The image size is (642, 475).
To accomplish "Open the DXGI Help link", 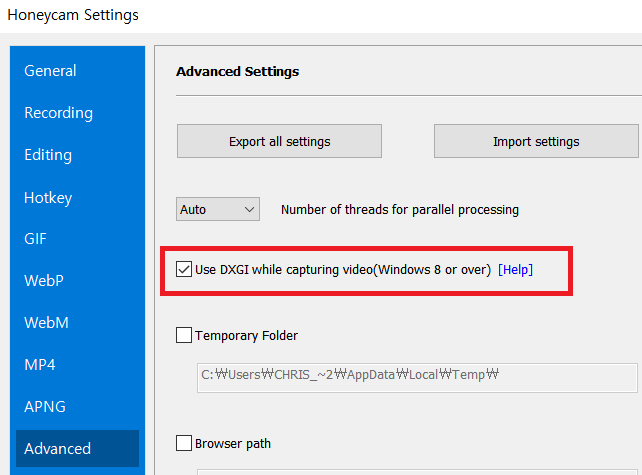I will [x=515, y=269].
